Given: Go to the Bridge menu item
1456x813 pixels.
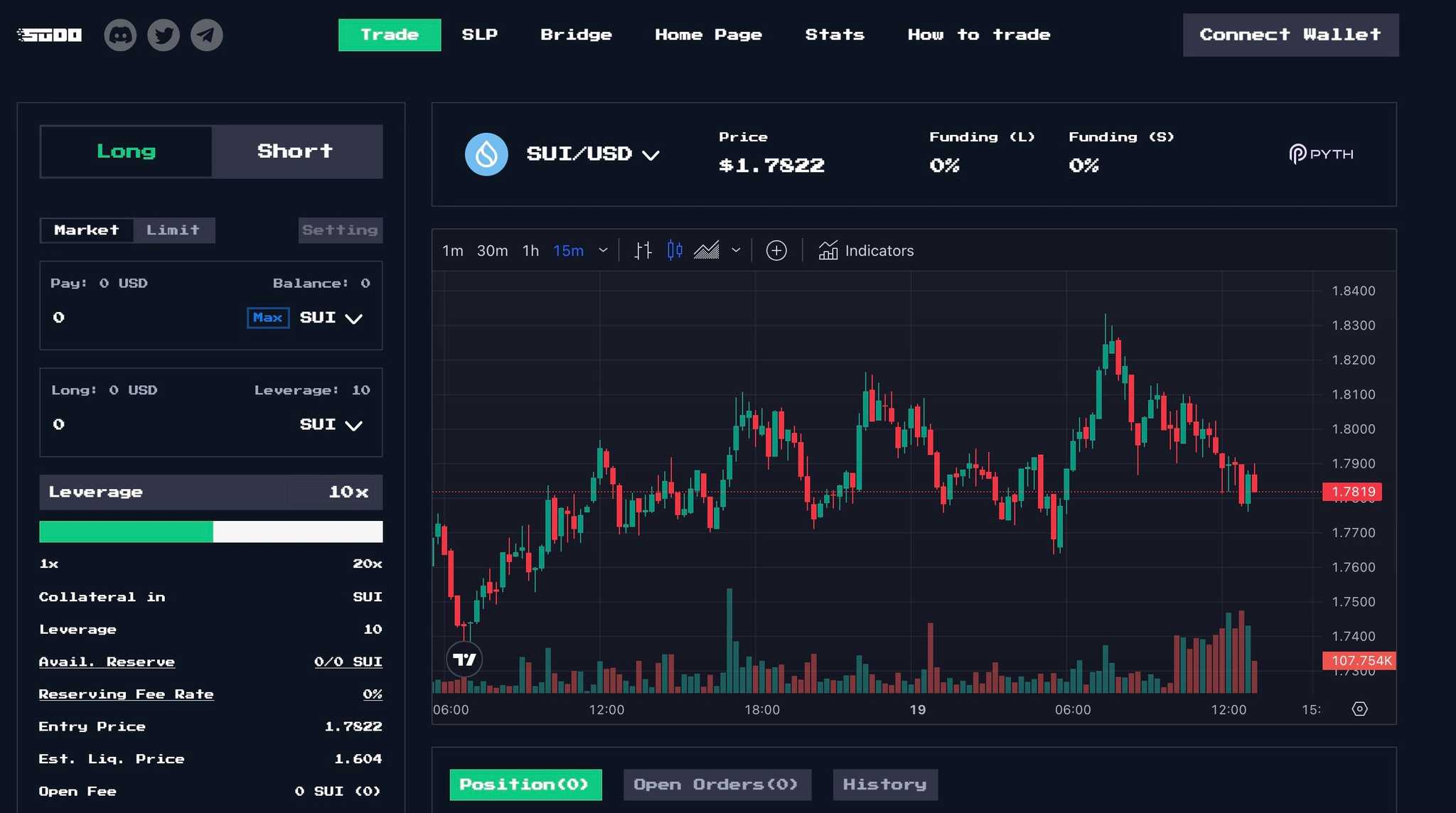Looking at the screenshot, I should click(576, 35).
